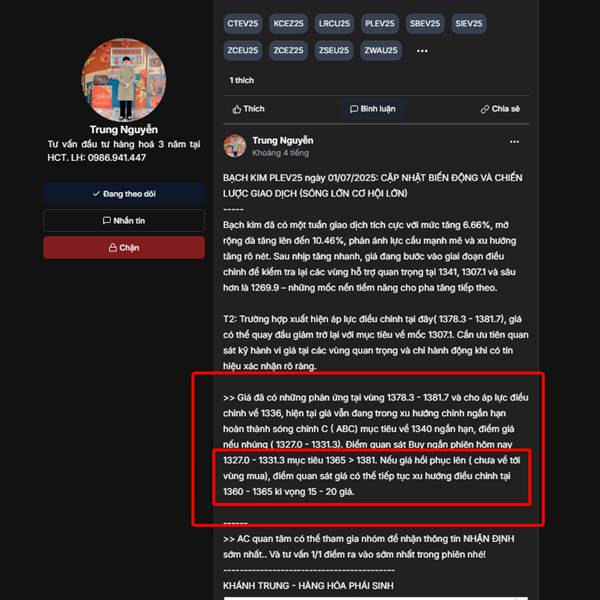
Task: Select the KCEZ25 ticker tag
Action: 288,24
